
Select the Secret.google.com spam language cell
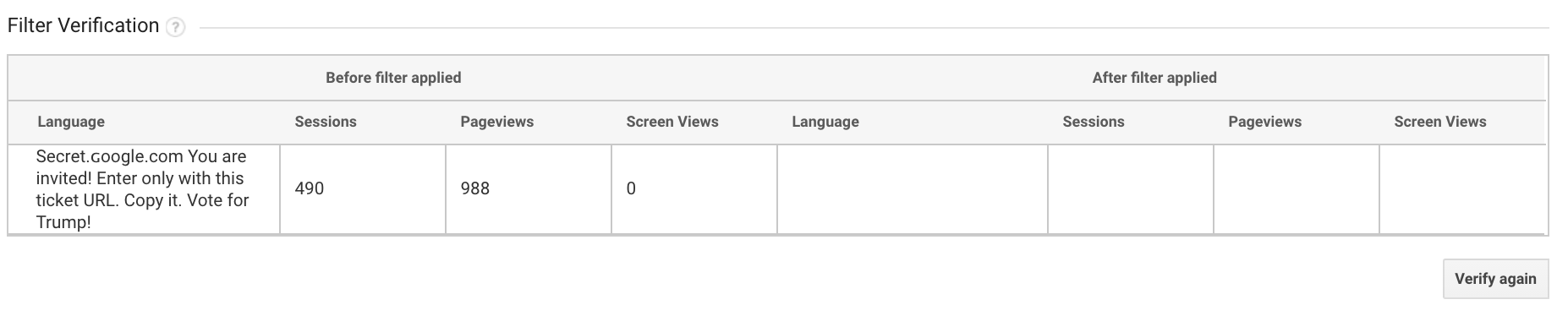point(145,189)
